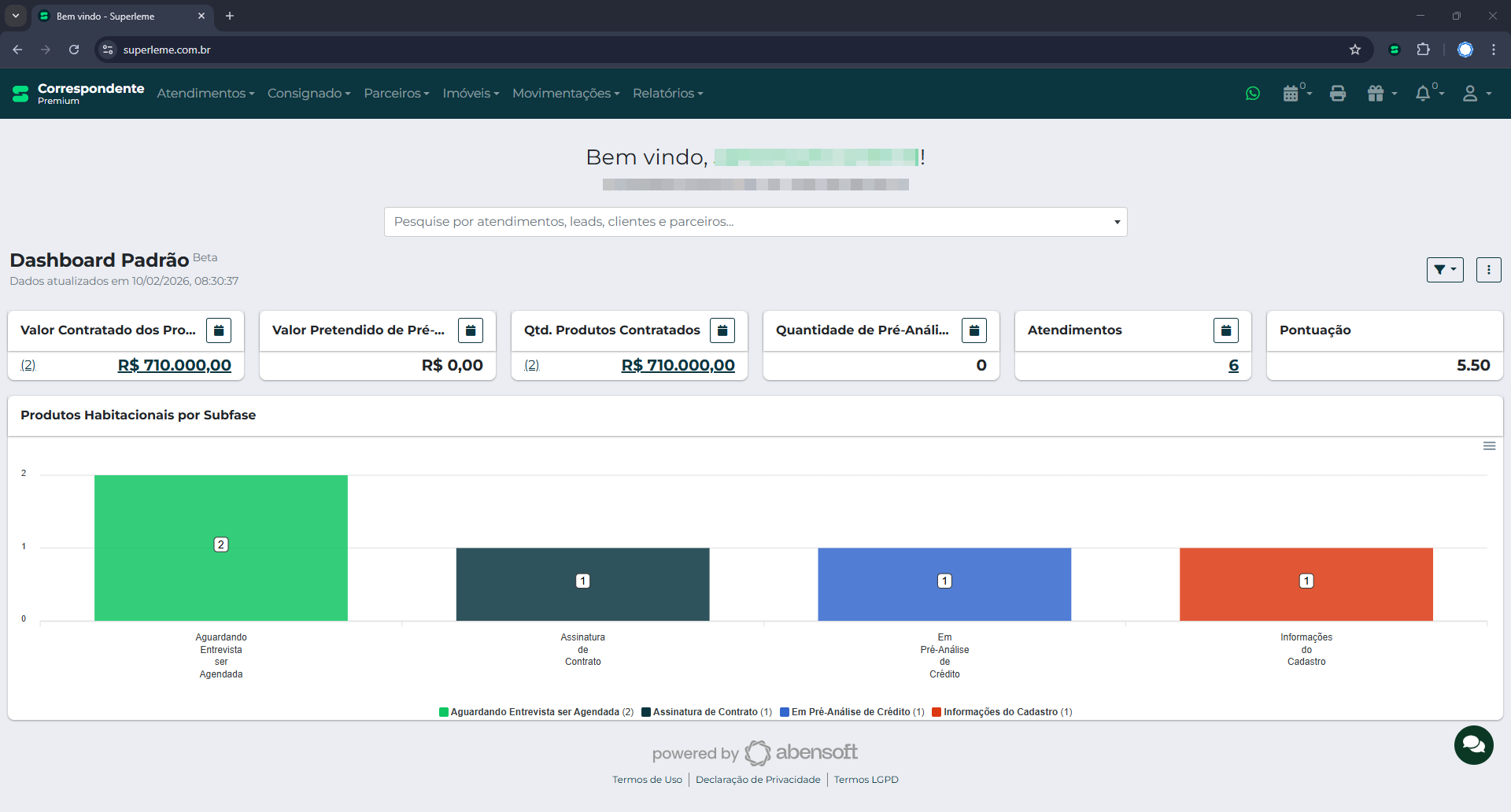Click the R$ 710.000,00 contracted value link
The image size is (1511, 812).
tap(174, 364)
